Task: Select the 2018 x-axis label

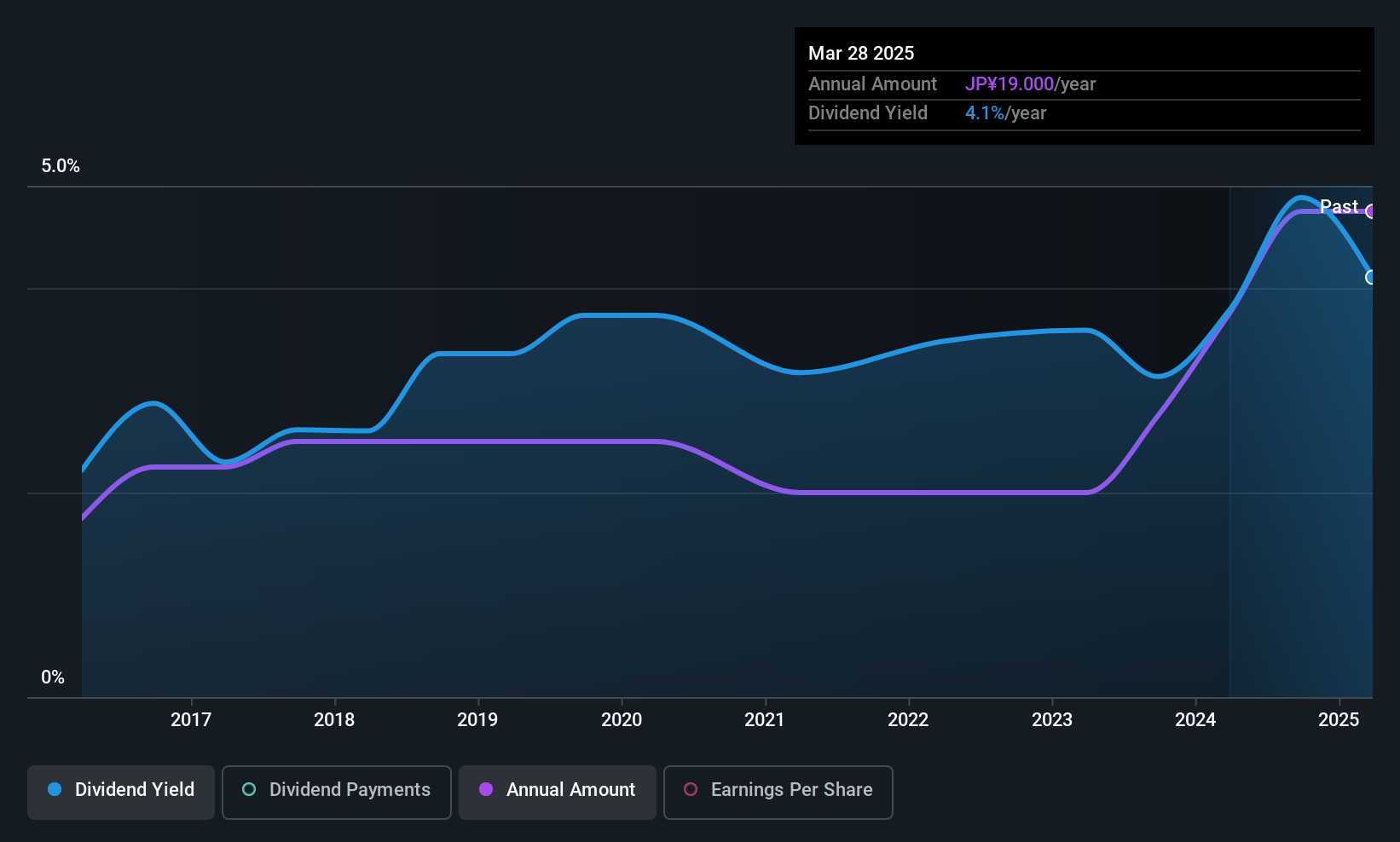Action: tap(334, 719)
